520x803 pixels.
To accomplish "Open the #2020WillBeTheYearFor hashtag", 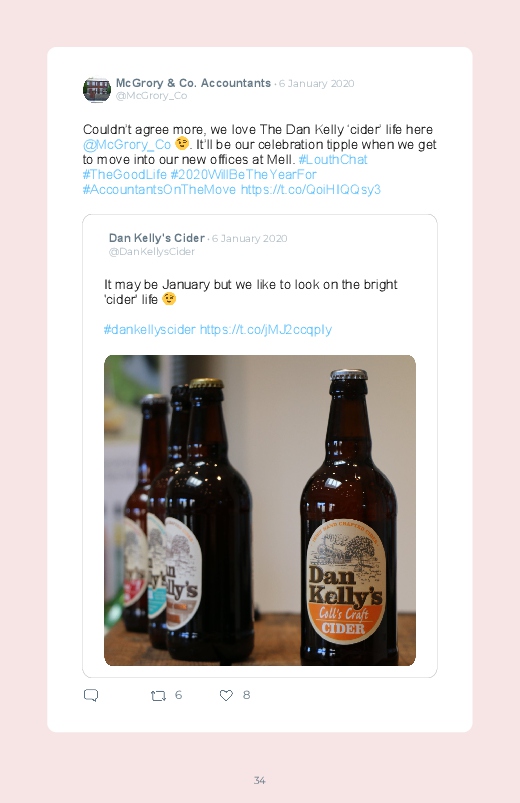I will pos(243,175).
